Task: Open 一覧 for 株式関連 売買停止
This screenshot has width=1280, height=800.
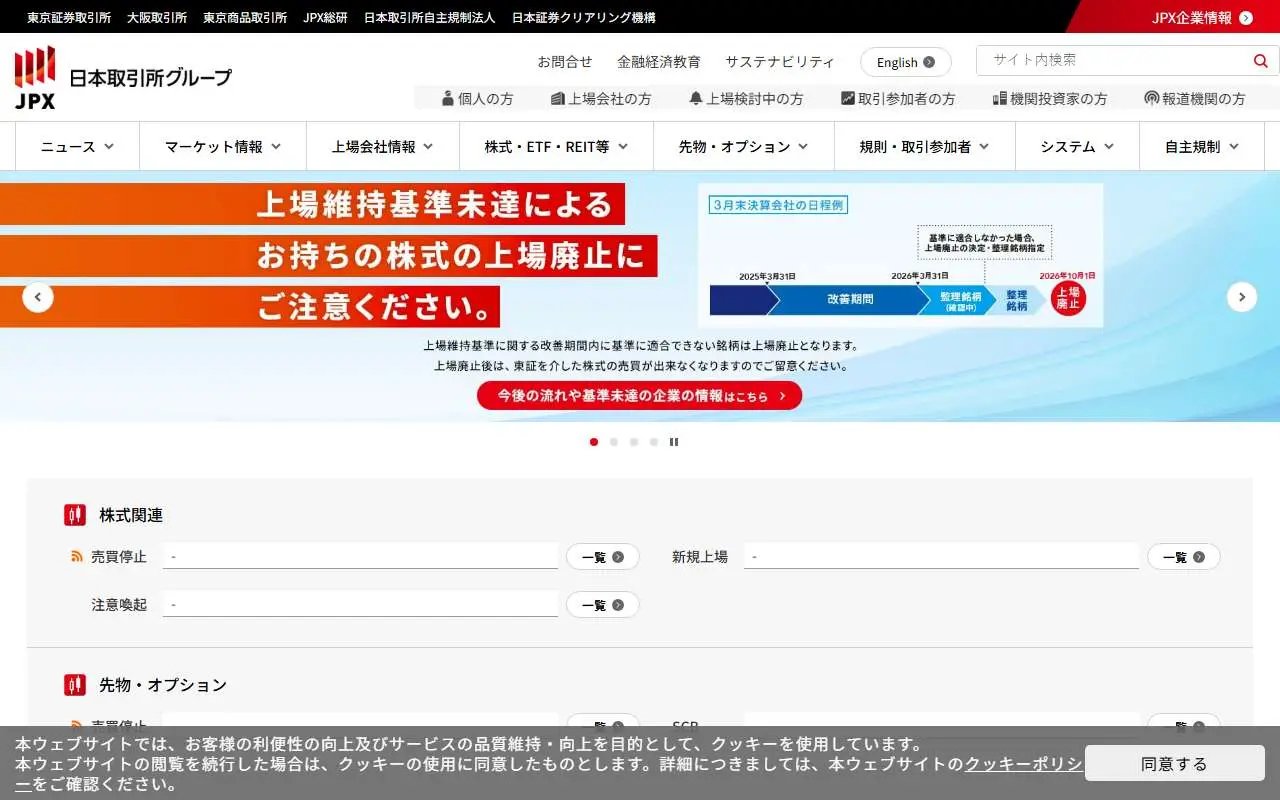Action: [603, 557]
